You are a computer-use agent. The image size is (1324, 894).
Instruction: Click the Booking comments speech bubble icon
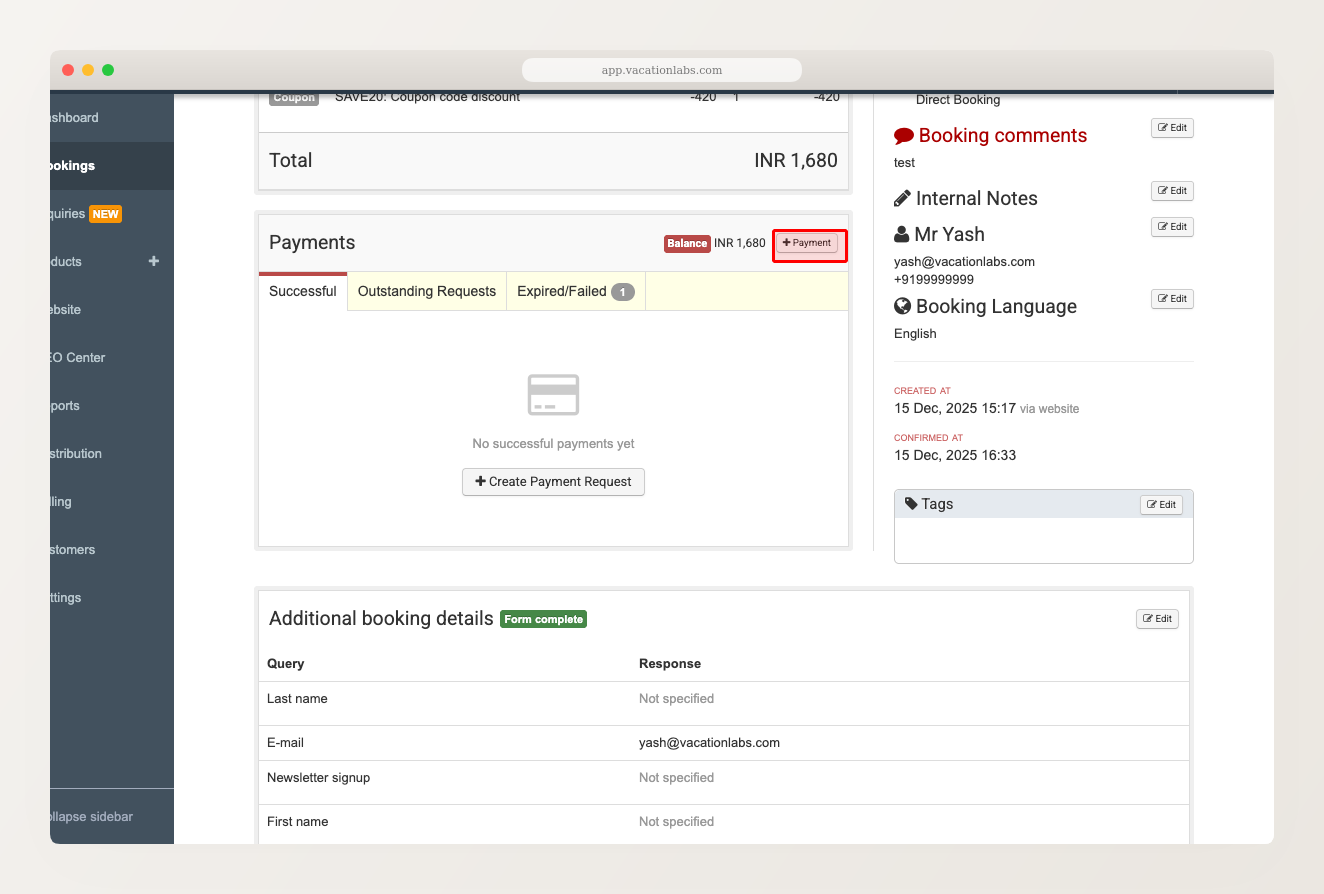point(903,134)
